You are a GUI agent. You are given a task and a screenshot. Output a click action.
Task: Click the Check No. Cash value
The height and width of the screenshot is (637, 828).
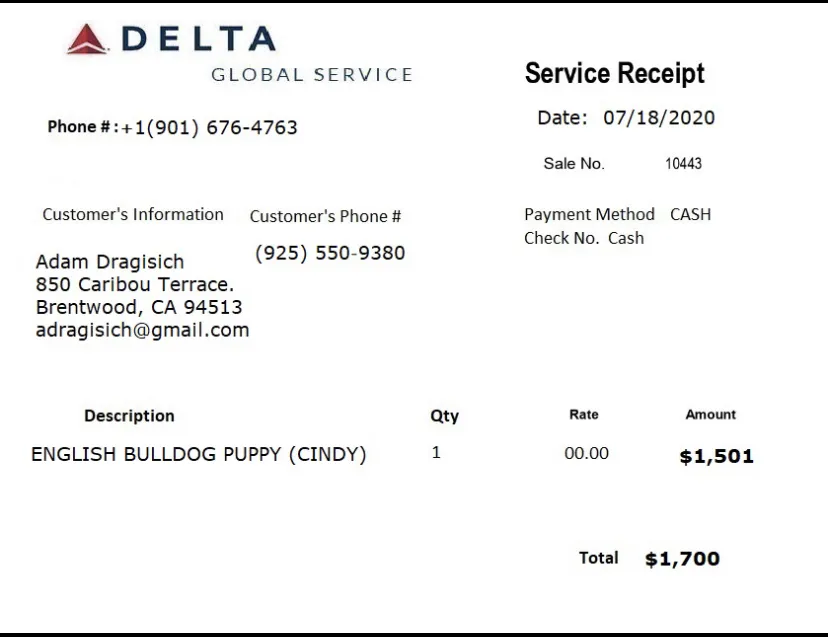pos(626,238)
